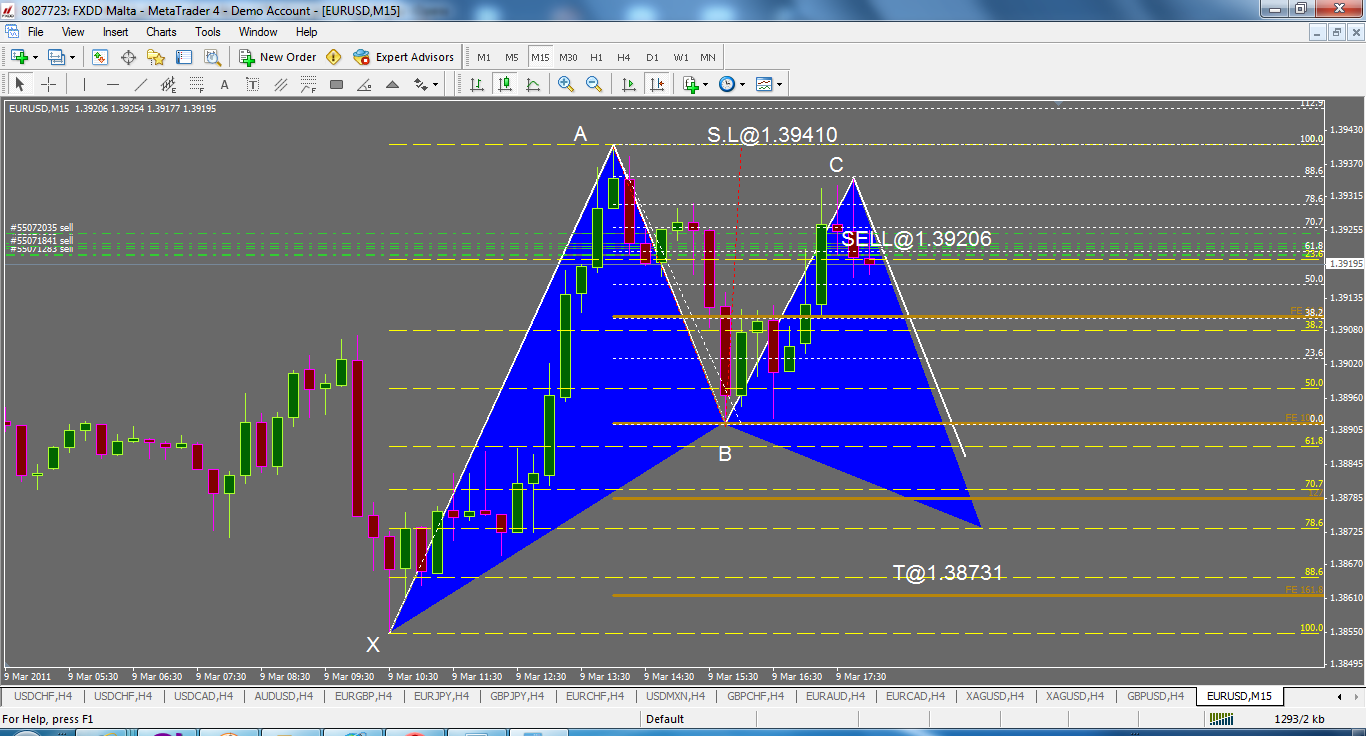This screenshot has height=736, width=1366.
Task: Zoom in on the chart
Action: (566, 84)
